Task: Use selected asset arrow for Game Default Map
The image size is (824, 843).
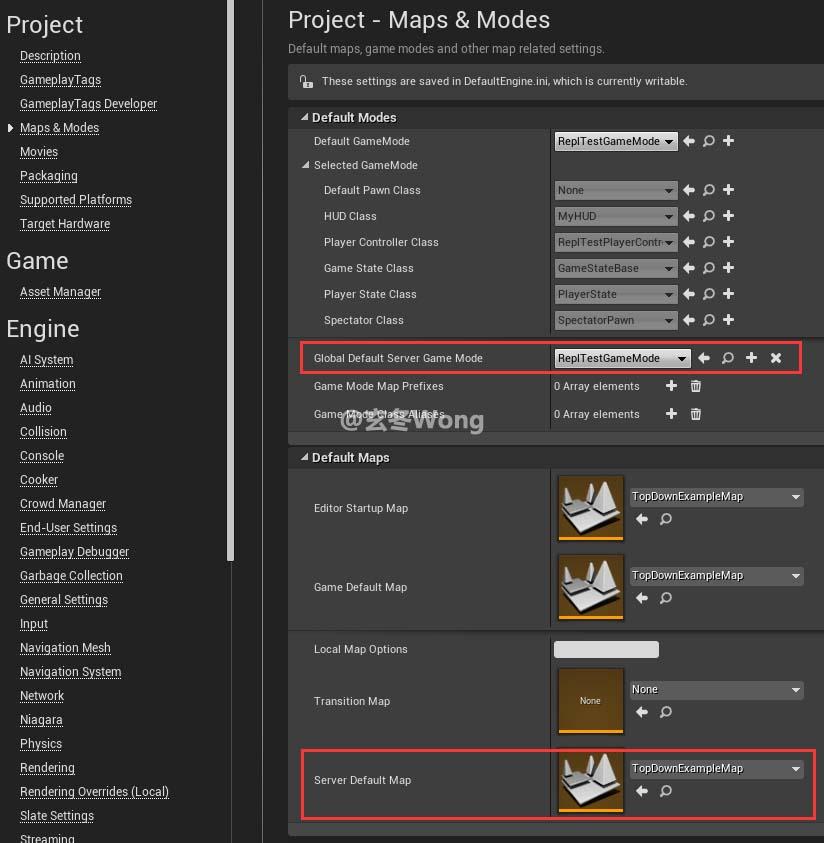Action: click(x=642, y=598)
